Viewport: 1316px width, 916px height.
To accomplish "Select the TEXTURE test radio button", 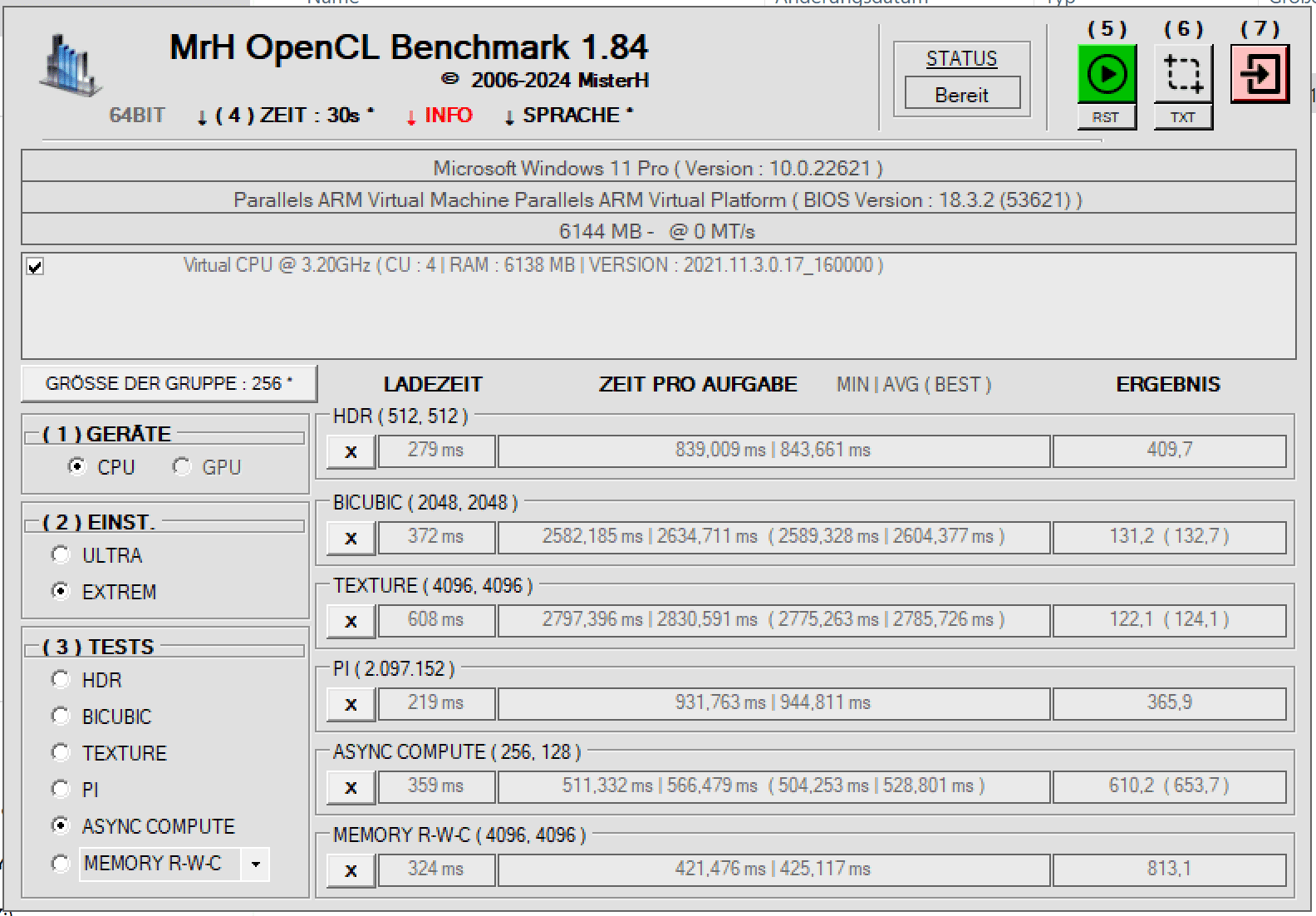I will [x=61, y=752].
